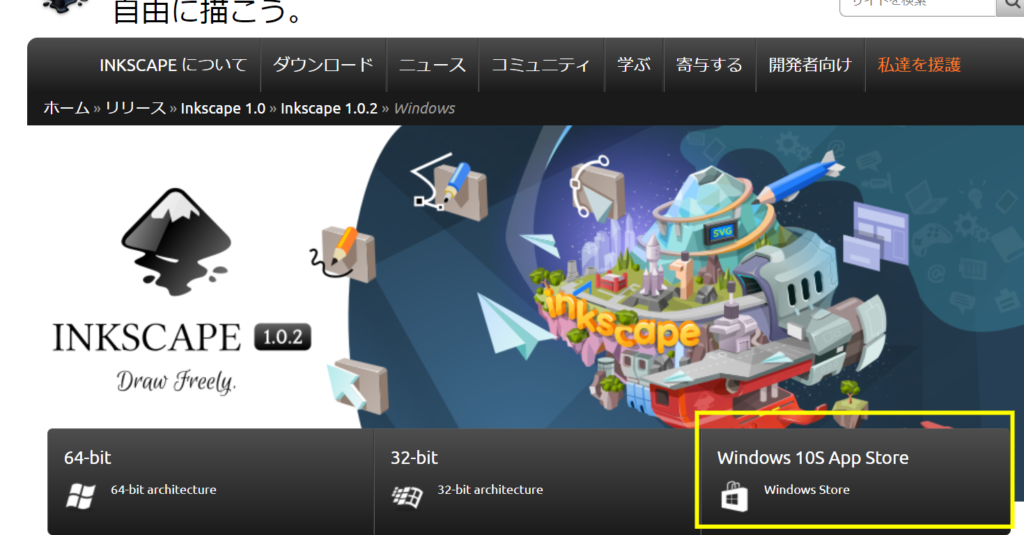Open Inkscape 1.0 breadcrumb link
The width and height of the screenshot is (1024, 535).
[x=223, y=108]
